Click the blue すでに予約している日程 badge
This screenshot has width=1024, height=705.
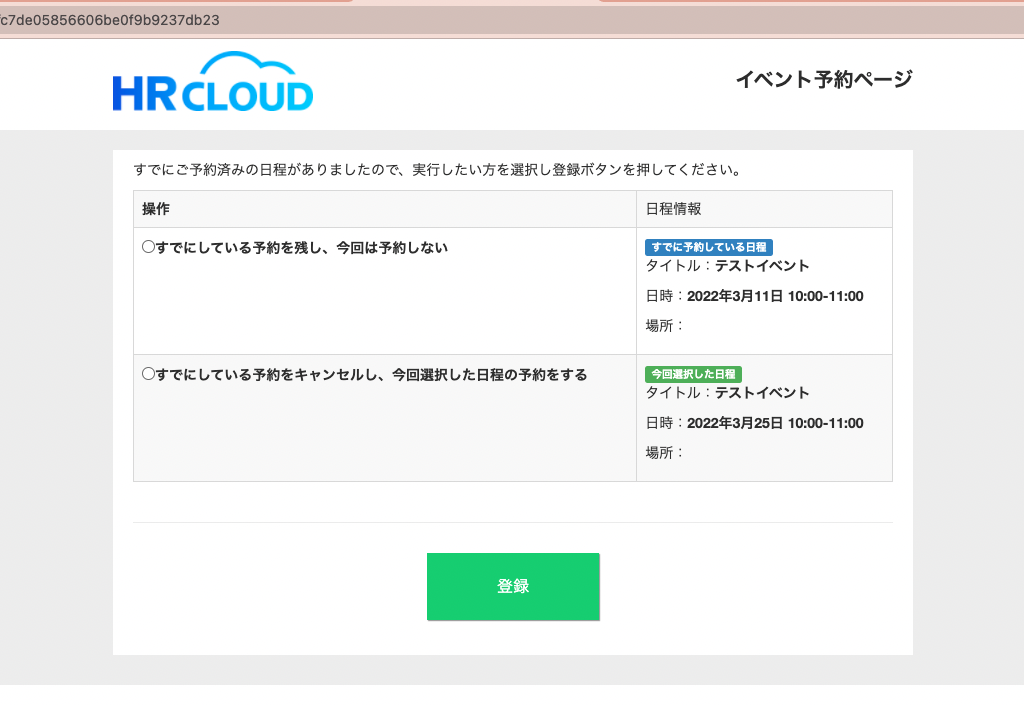click(x=709, y=247)
